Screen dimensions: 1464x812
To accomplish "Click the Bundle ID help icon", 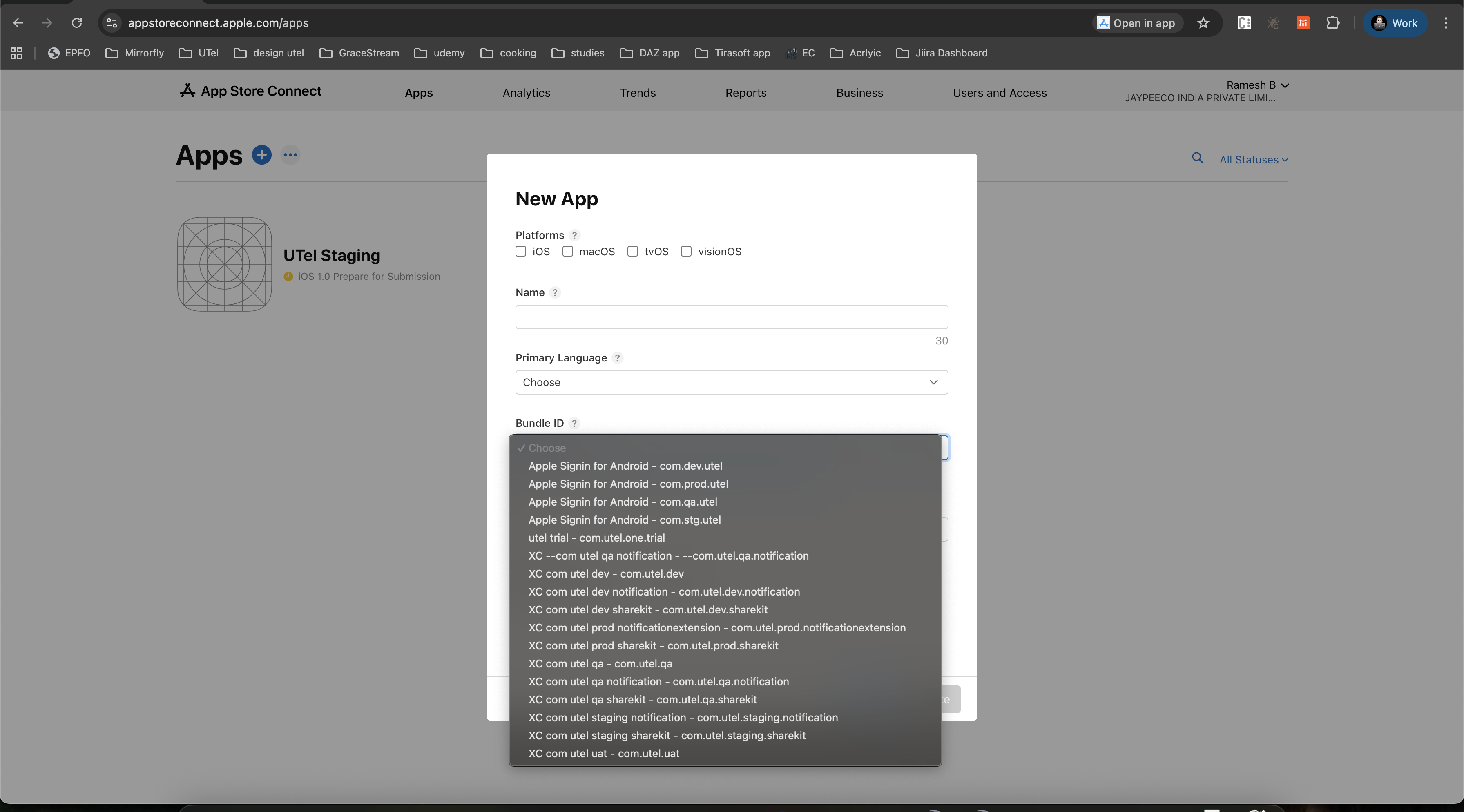I will point(574,423).
